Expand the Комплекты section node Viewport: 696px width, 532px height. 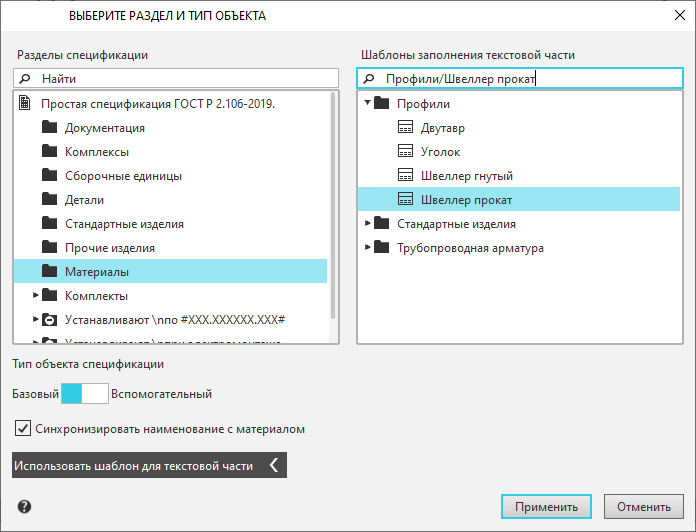(x=36, y=296)
